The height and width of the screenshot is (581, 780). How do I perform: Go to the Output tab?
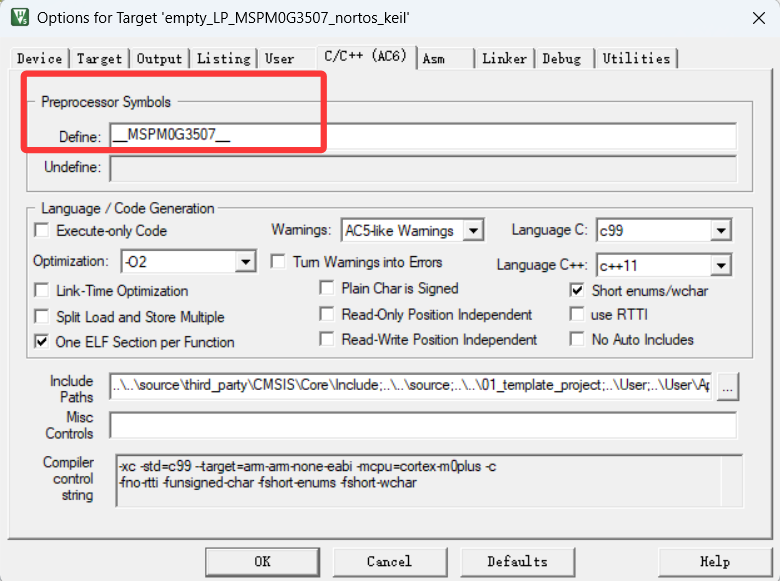click(159, 59)
